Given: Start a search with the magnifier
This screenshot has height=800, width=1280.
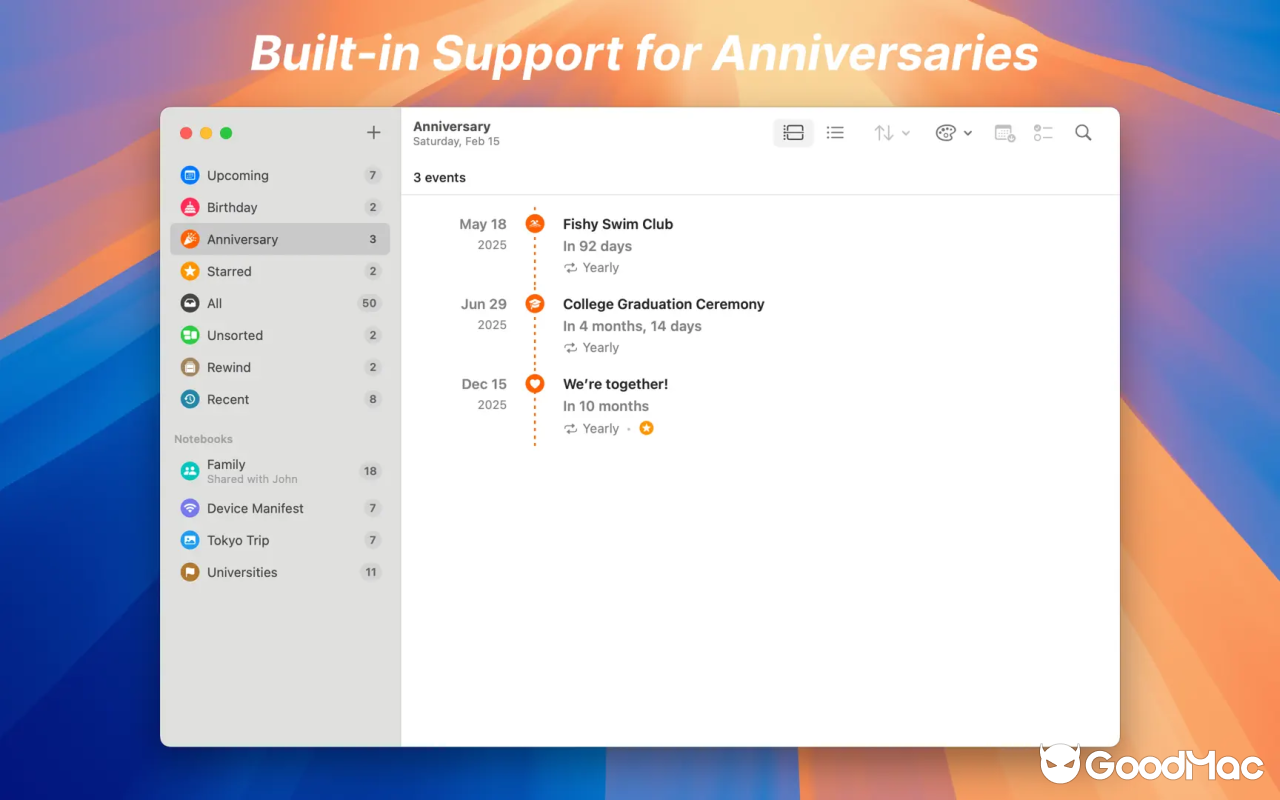Looking at the screenshot, I should [1083, 132].
